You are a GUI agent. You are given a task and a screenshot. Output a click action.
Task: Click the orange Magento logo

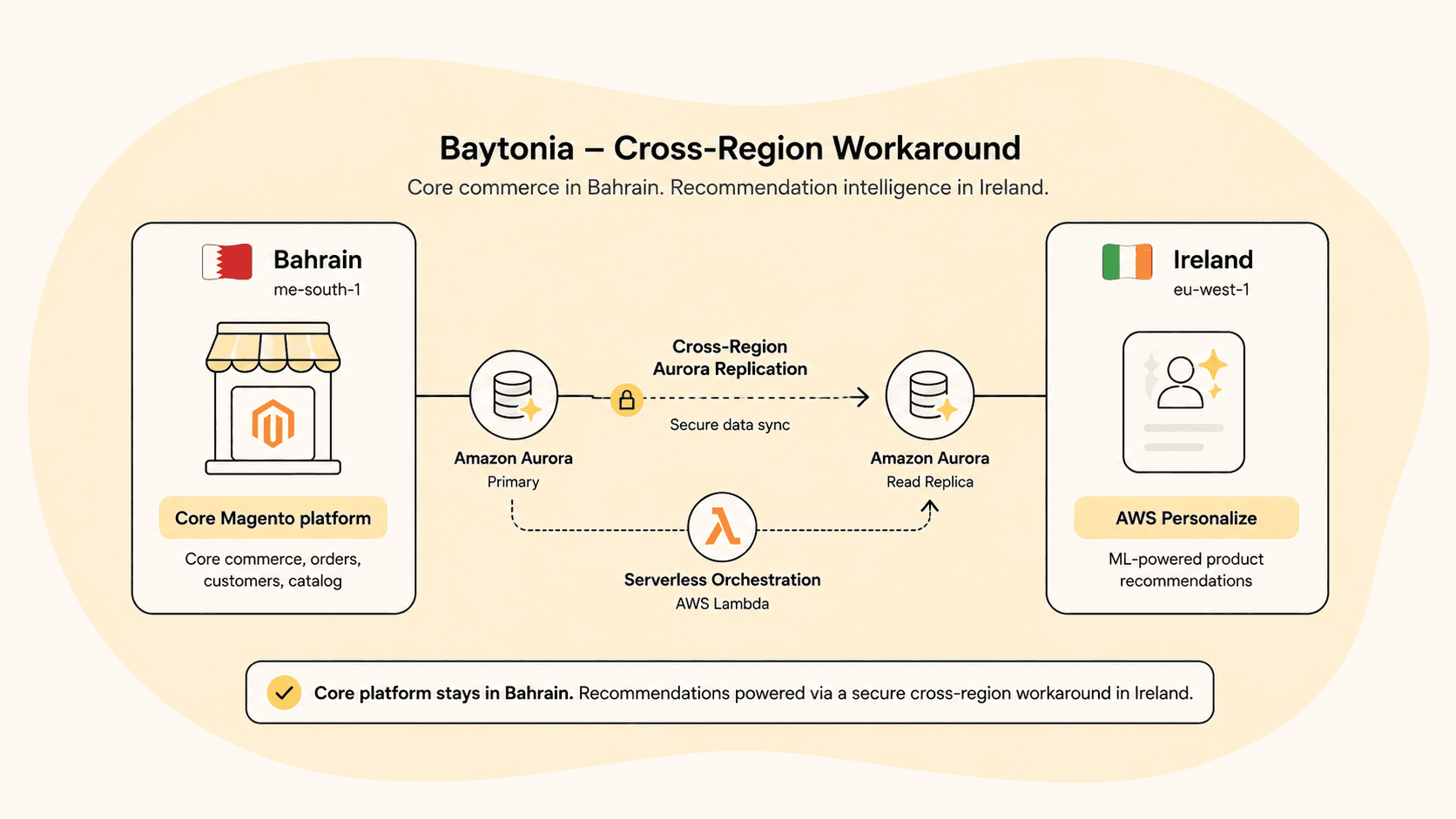(273, 424)
